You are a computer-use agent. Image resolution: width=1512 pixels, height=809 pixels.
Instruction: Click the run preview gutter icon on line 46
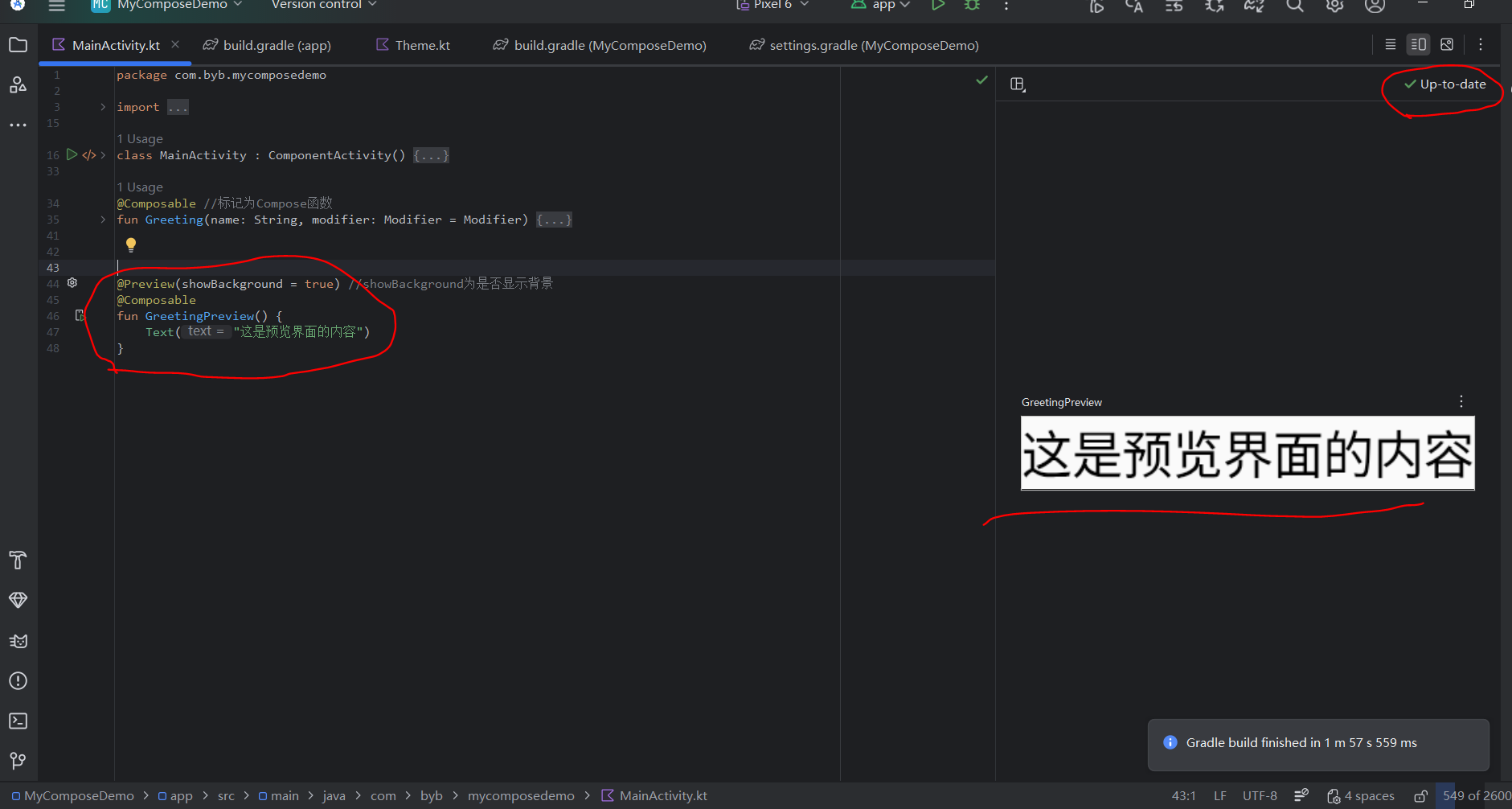coord(80,315)
